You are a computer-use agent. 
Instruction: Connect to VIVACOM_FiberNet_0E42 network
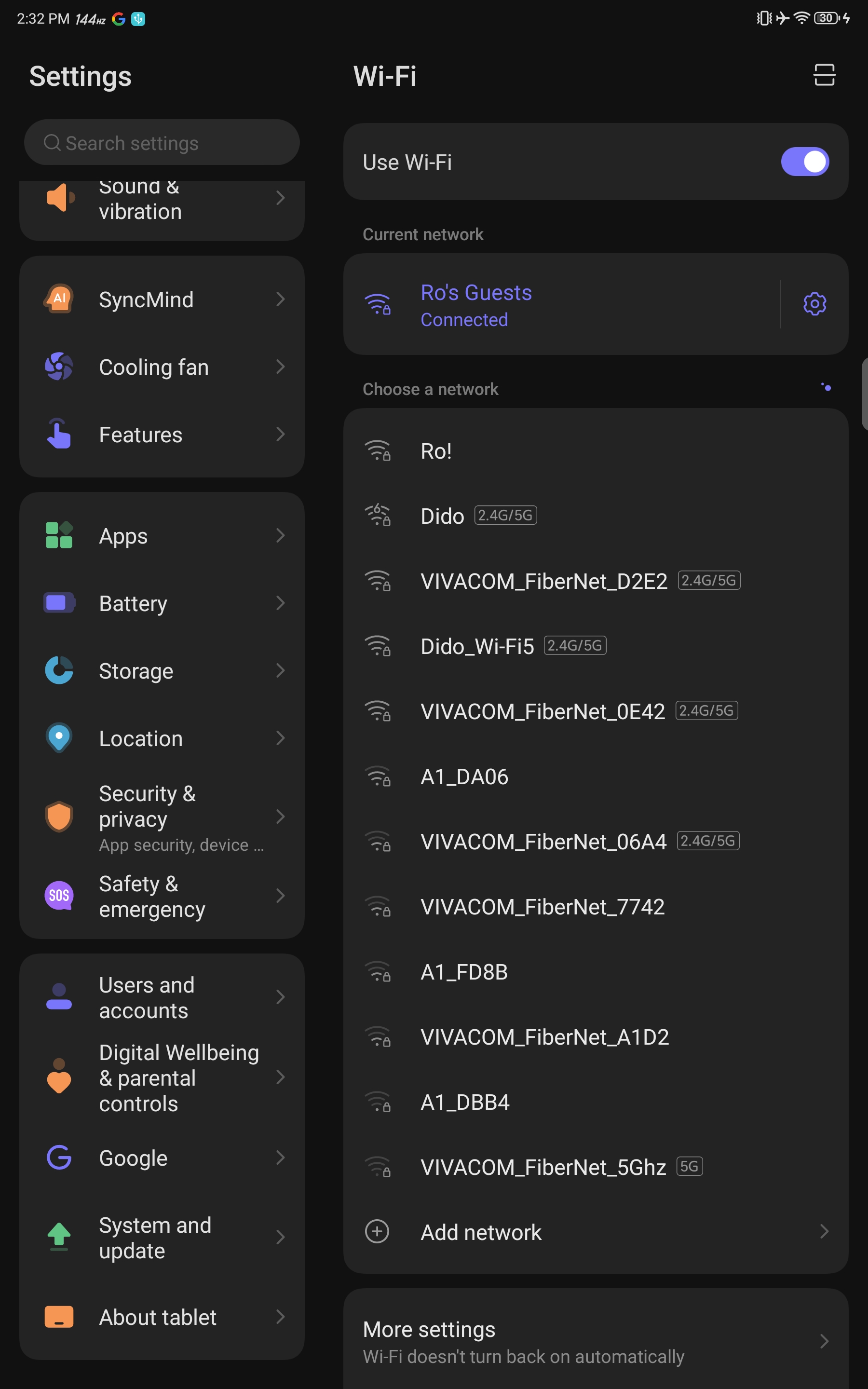pos(596,711)
